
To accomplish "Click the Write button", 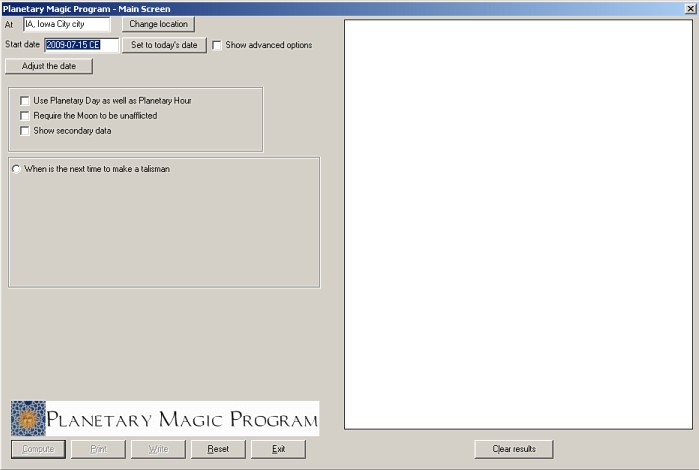I will (x=158, y=449).
